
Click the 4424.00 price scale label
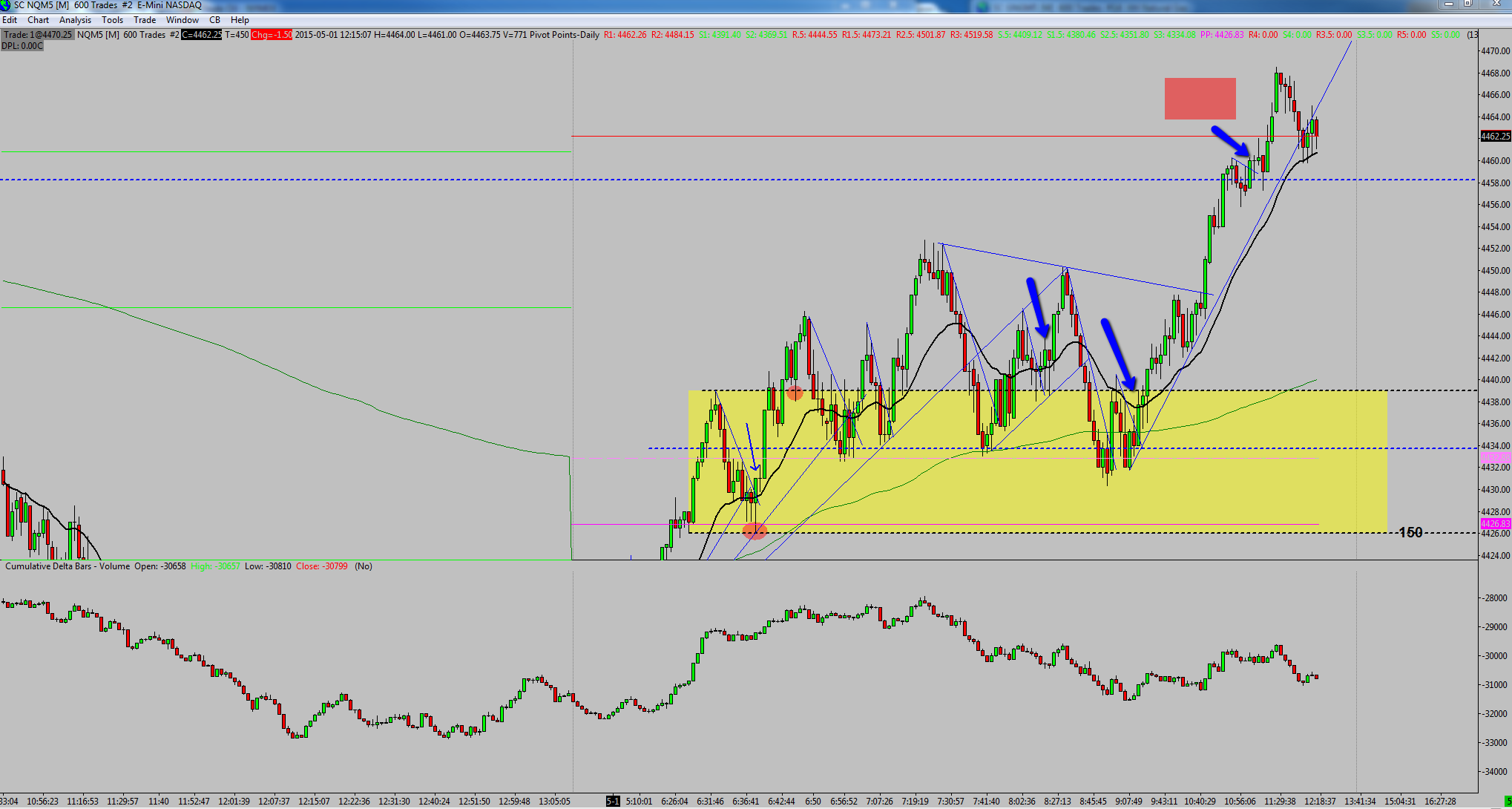1495,555
